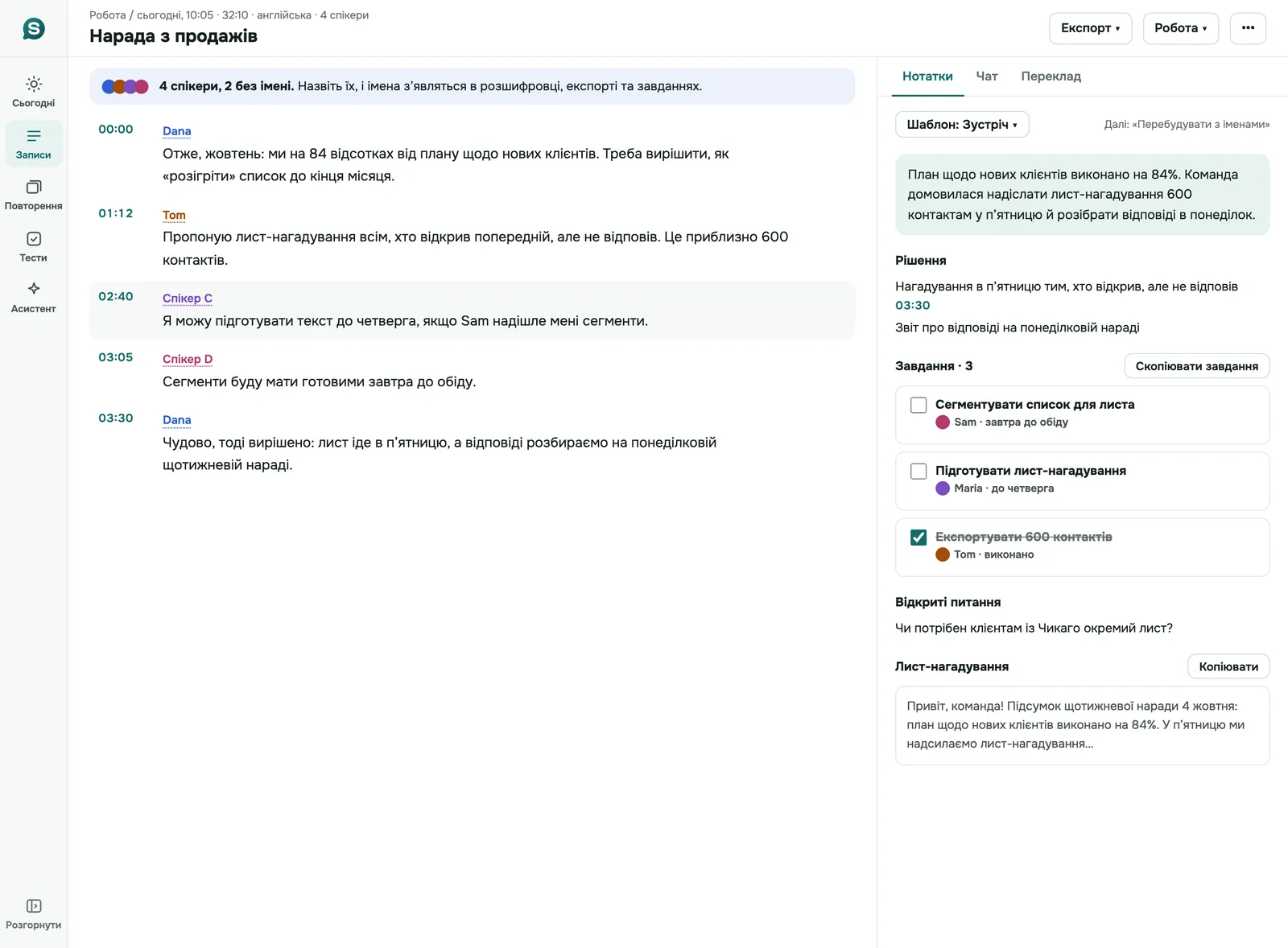Open the Експорт dropdown

click(1090, 28)
